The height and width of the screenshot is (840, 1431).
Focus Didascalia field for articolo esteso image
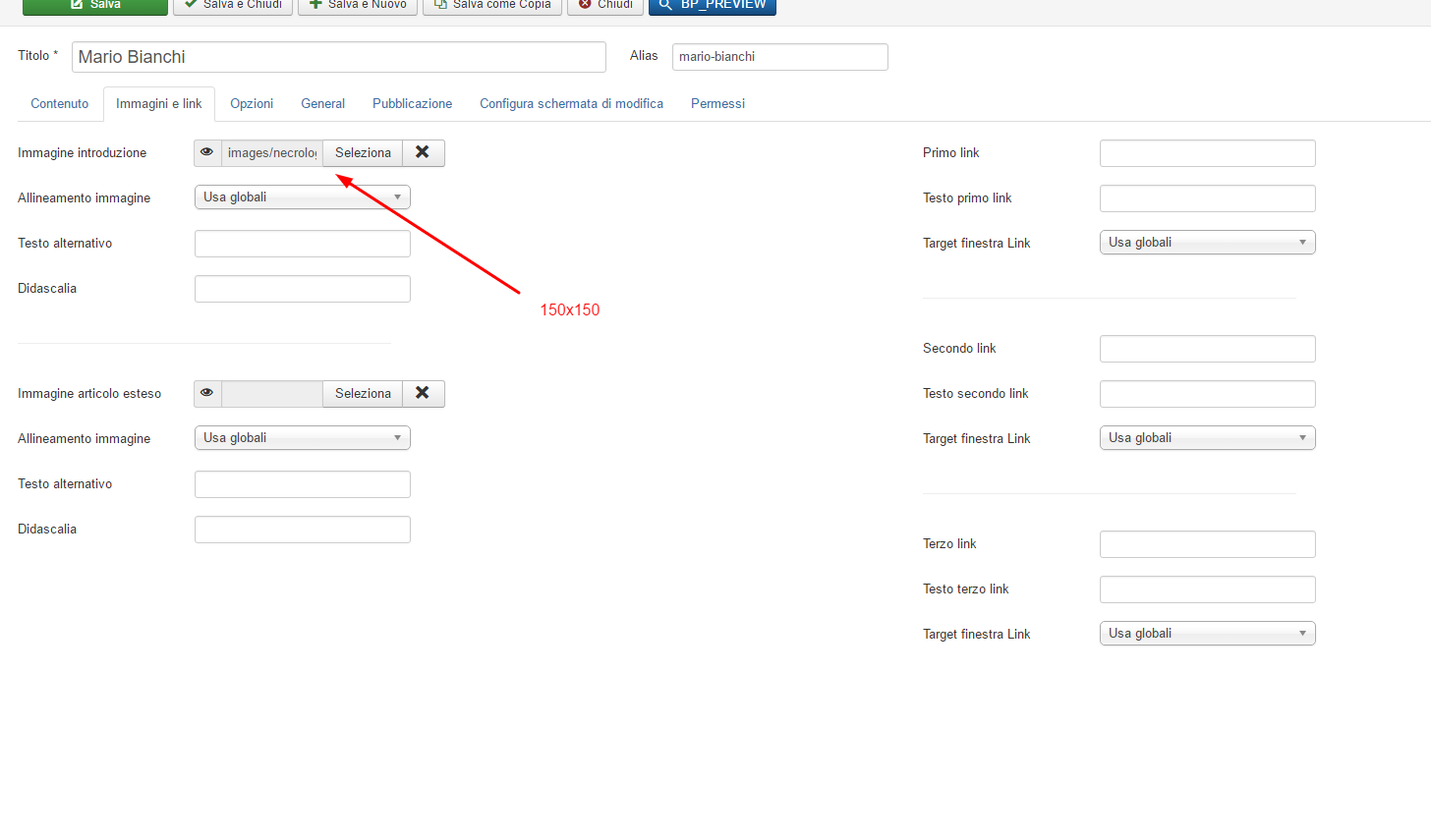point(303,530)
